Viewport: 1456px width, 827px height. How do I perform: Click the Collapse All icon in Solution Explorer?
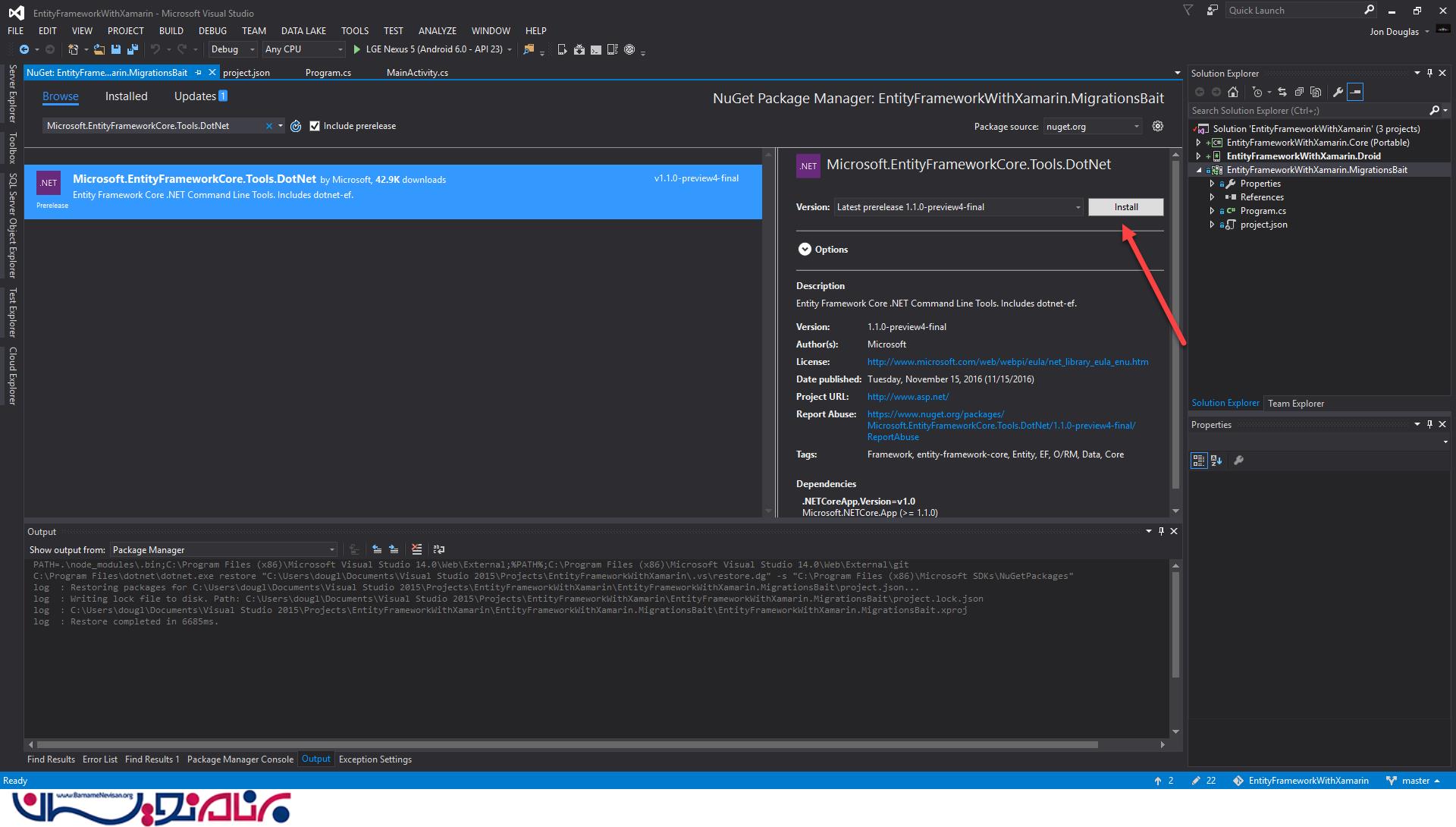click(1299, 92)
